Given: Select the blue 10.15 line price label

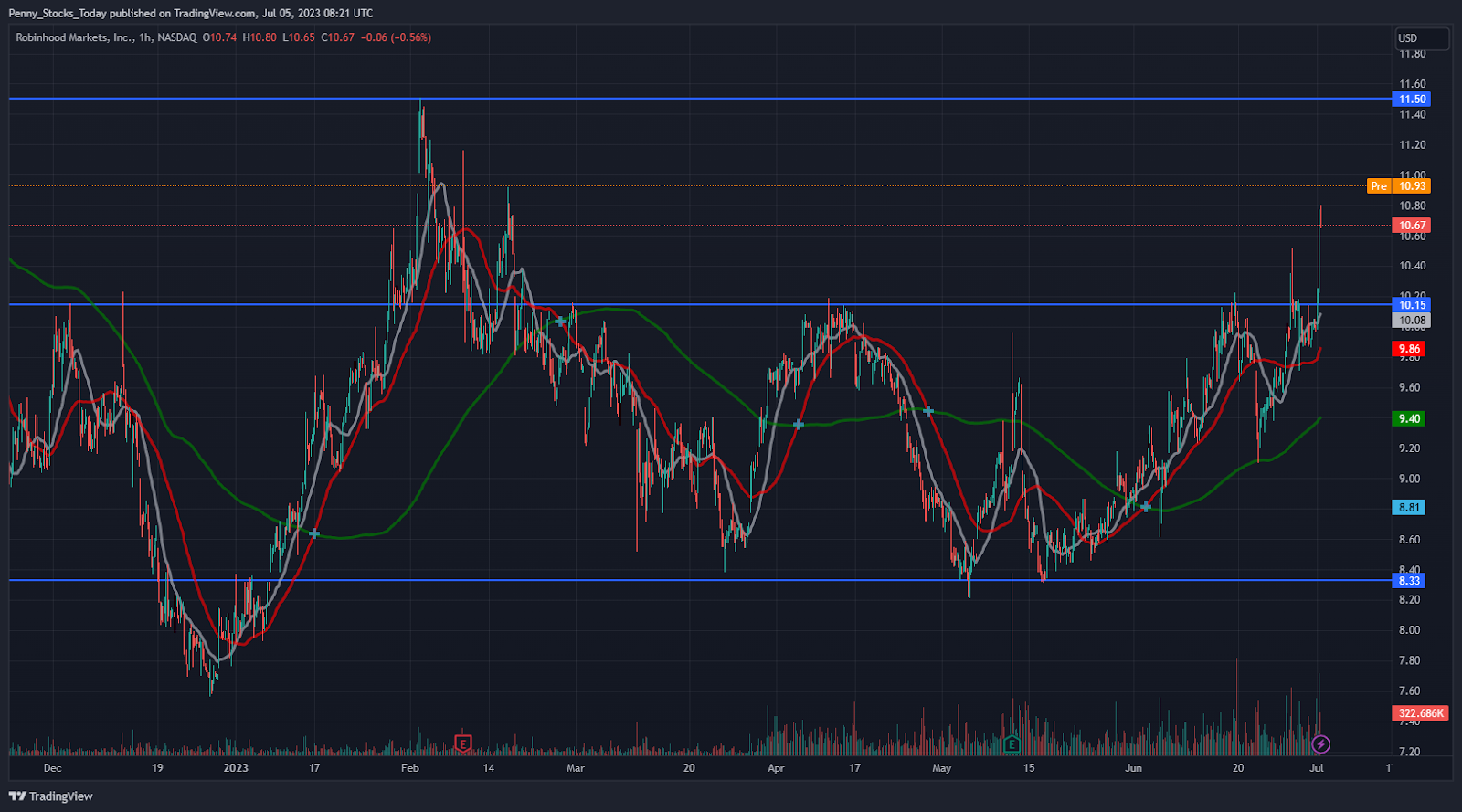Looking at the screenshot, I should click(1412, 305).
